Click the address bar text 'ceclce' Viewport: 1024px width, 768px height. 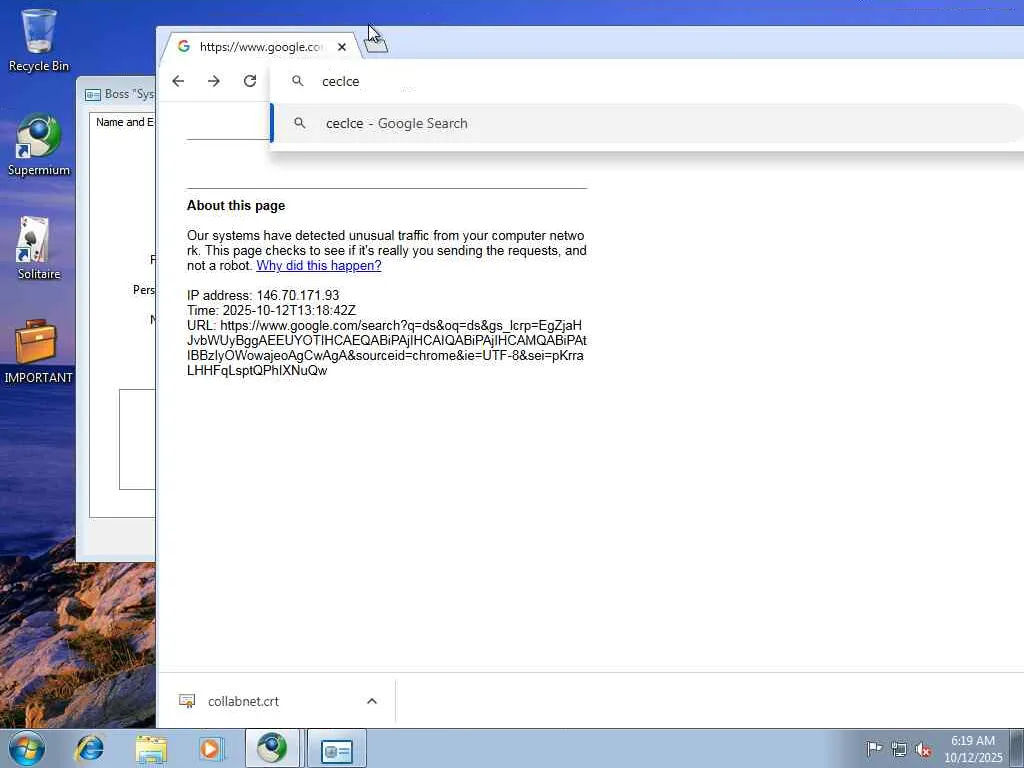[x=340, y=82]
